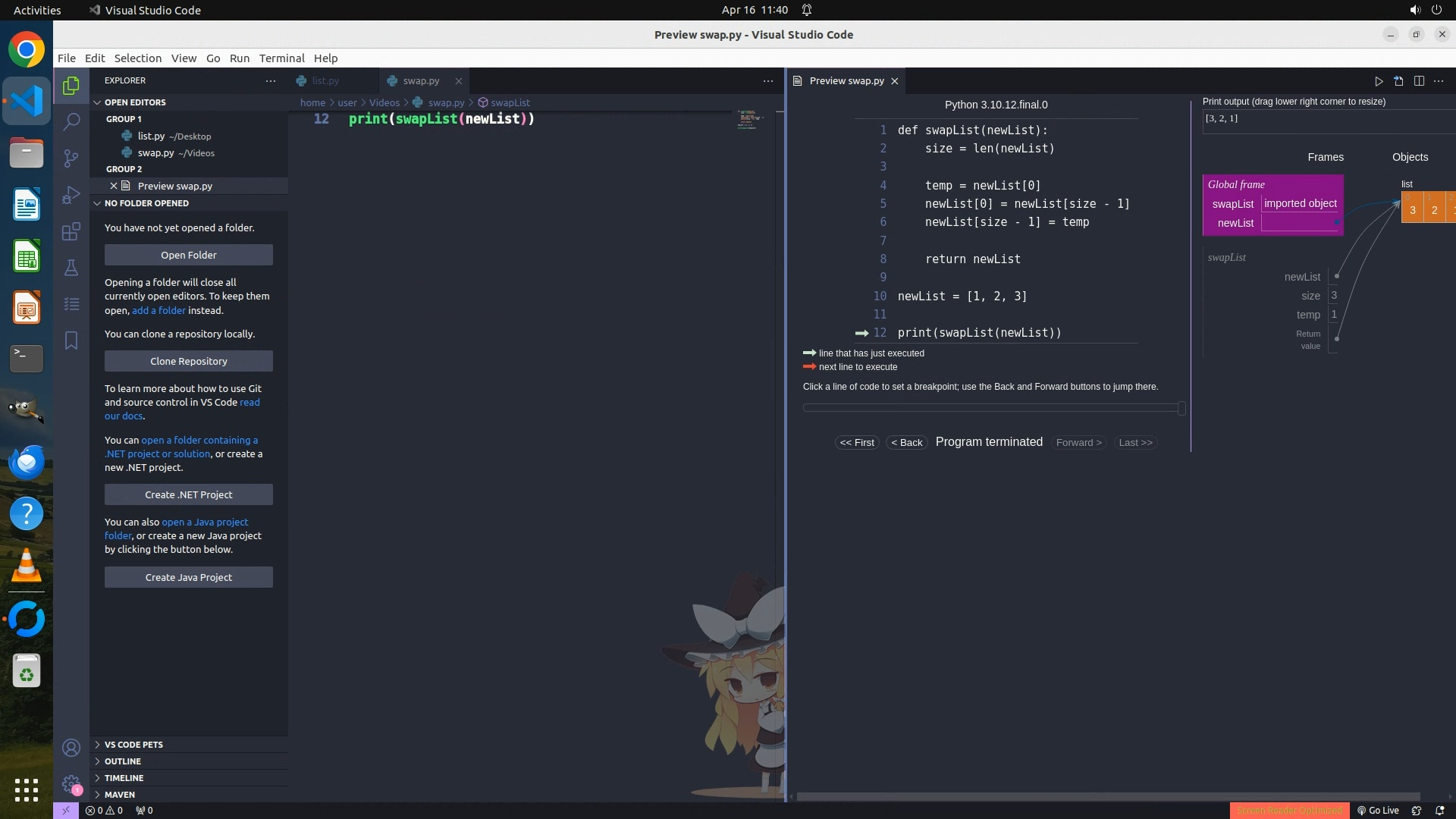The width and height of the screenshot is (1456, 819).
Task: Expand the VS CODE PETS section
Action: pos(133,745)
